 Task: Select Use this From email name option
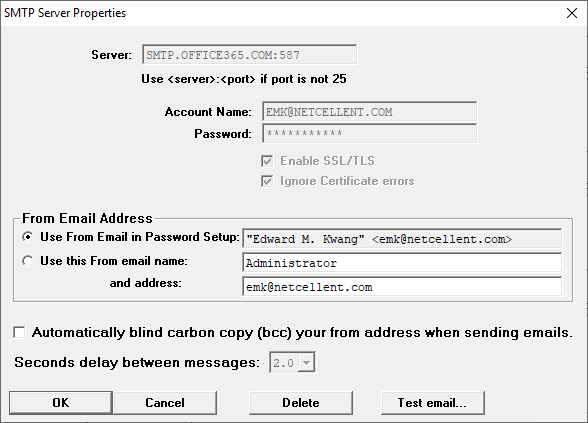pos(27,261)
